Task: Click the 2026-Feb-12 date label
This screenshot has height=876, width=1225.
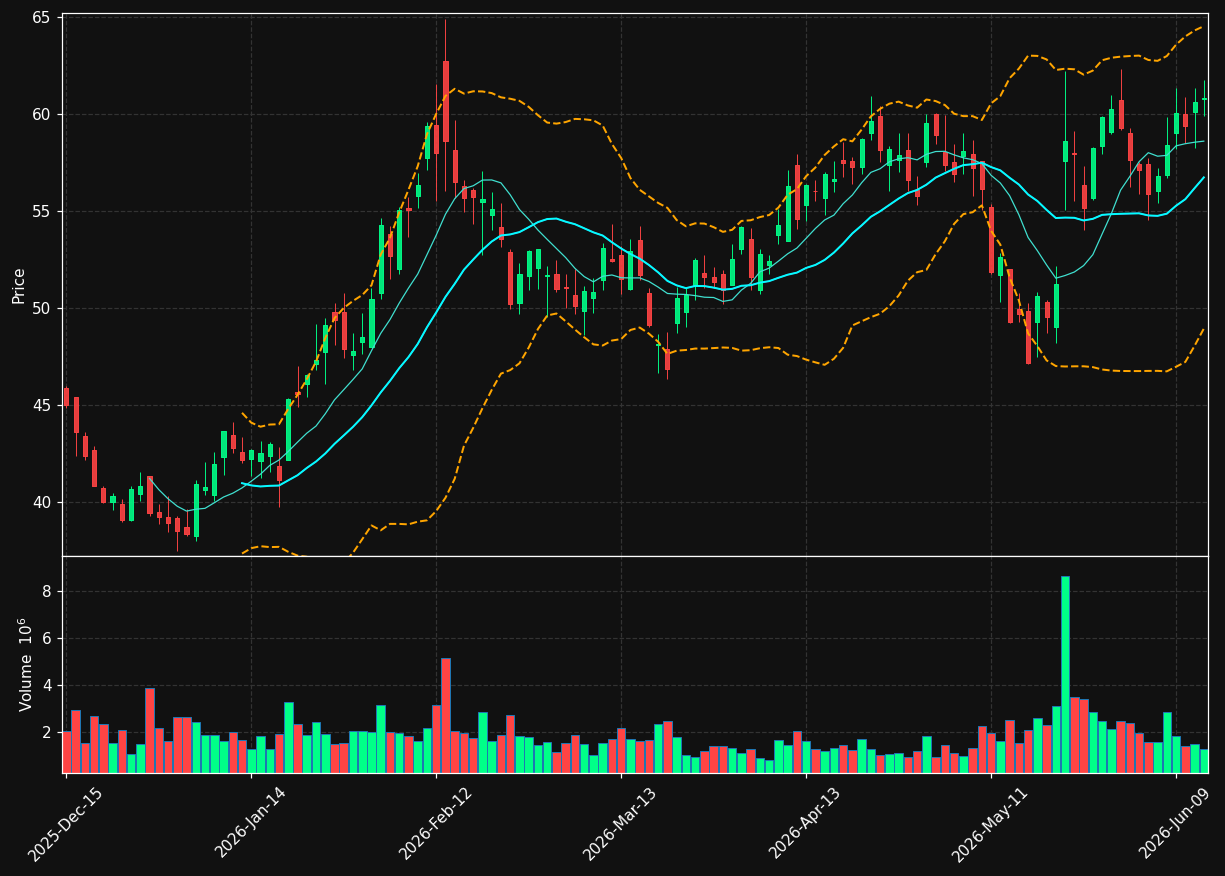Action: 436,823
